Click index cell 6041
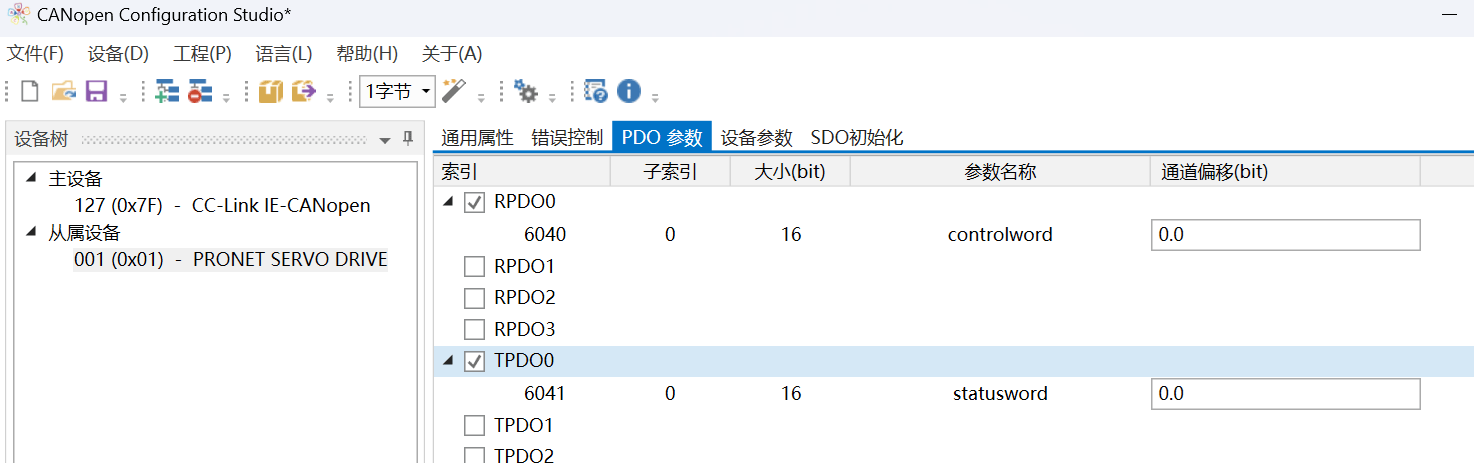Screen dimensions: 1474x463 (x=545, y=394)
